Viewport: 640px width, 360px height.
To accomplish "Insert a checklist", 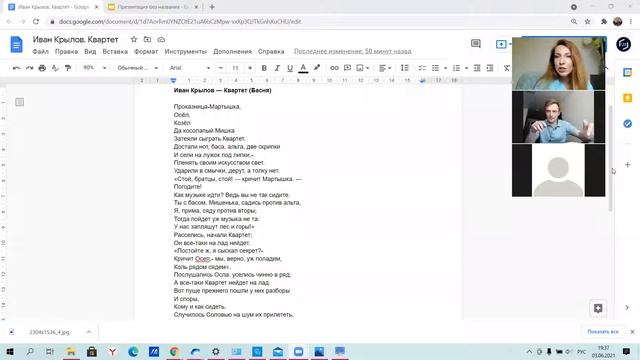I will [x=422, y=68].
